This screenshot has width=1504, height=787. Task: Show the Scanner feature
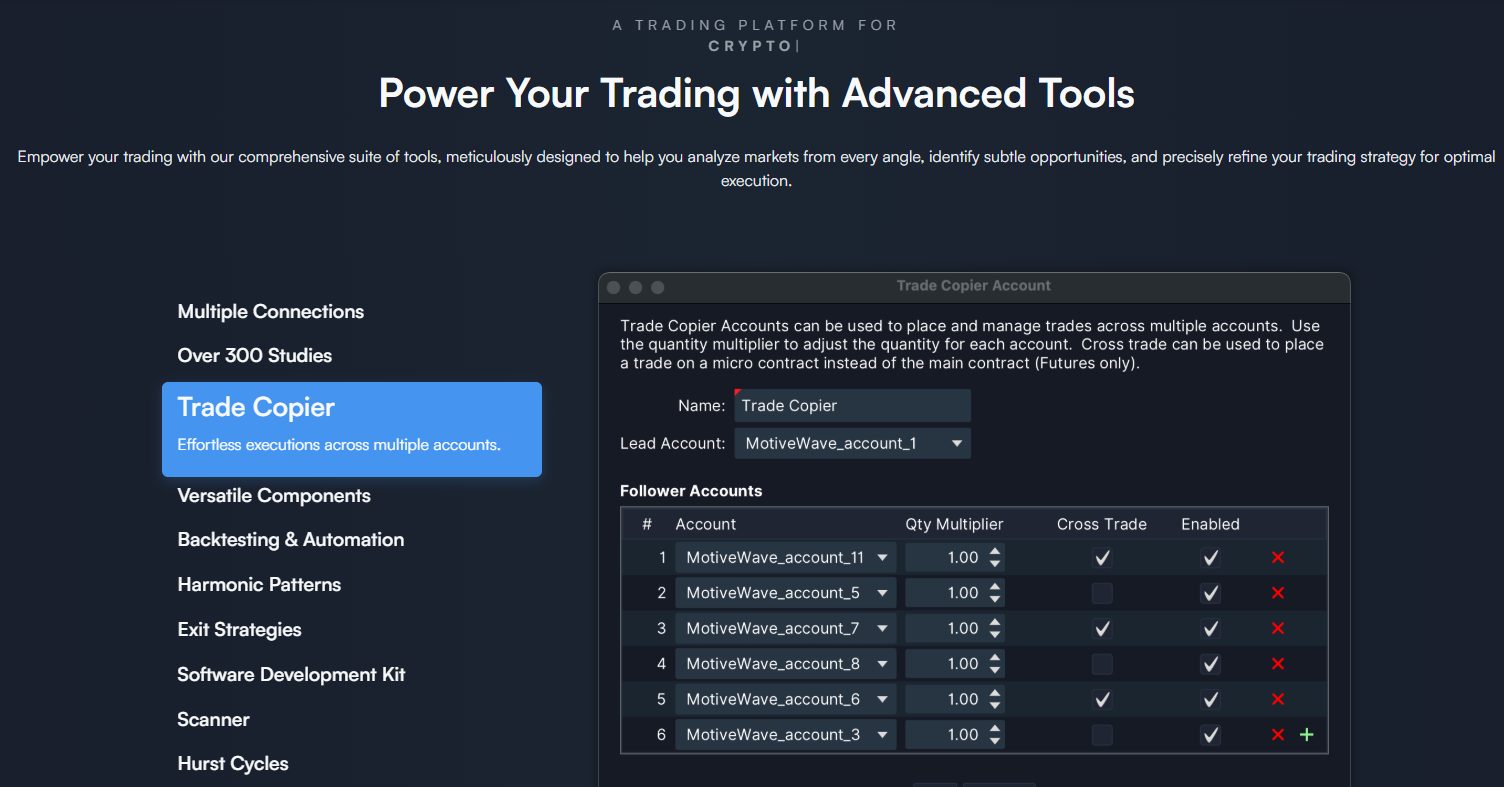213,720
